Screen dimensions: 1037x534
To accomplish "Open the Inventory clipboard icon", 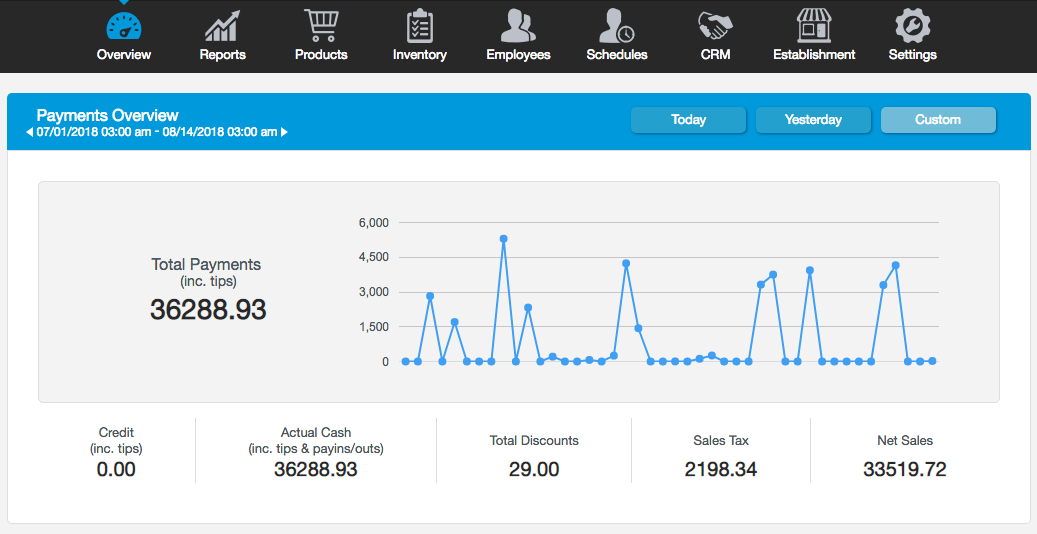I will click(x=419, y=24).
